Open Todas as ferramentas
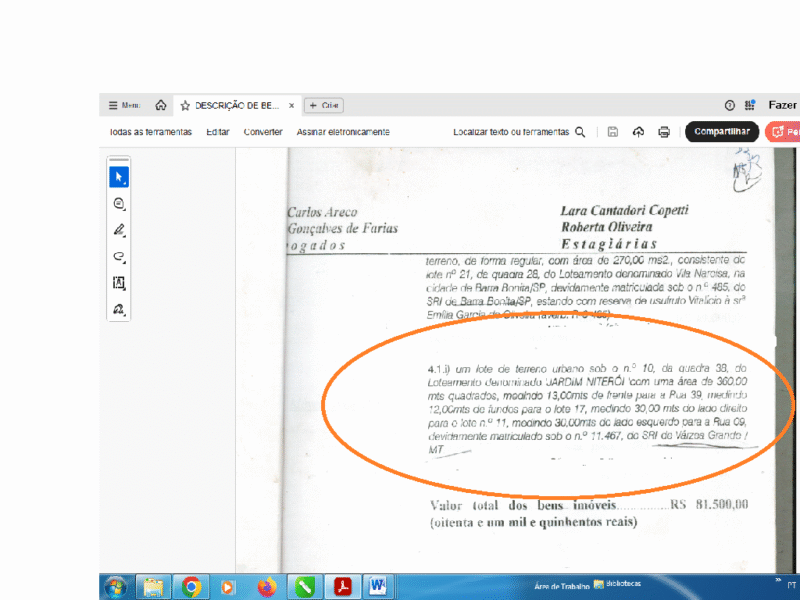The height and width of the screenshot is (600, 800). [150, 132]
